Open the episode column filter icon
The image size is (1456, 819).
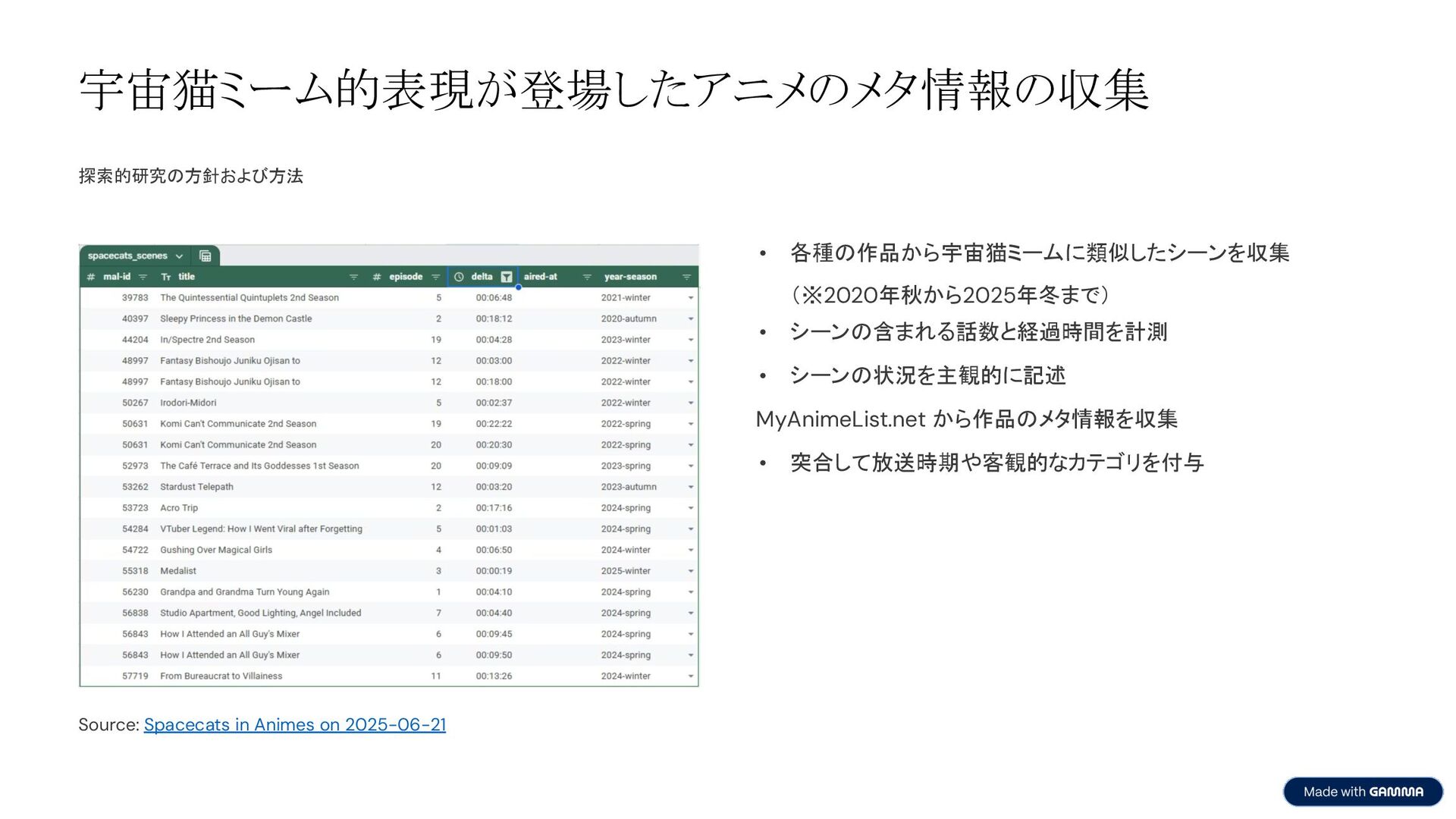436,278
